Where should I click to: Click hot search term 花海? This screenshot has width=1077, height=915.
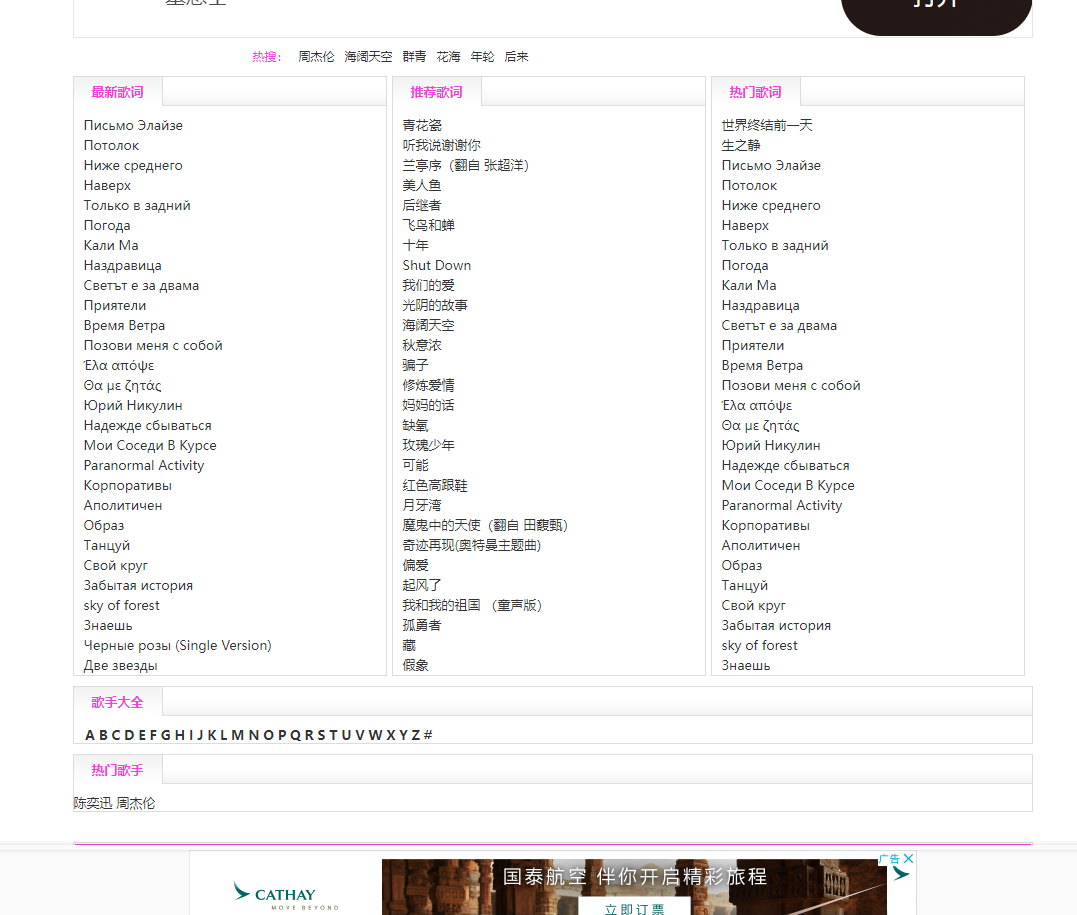point(449,57)
